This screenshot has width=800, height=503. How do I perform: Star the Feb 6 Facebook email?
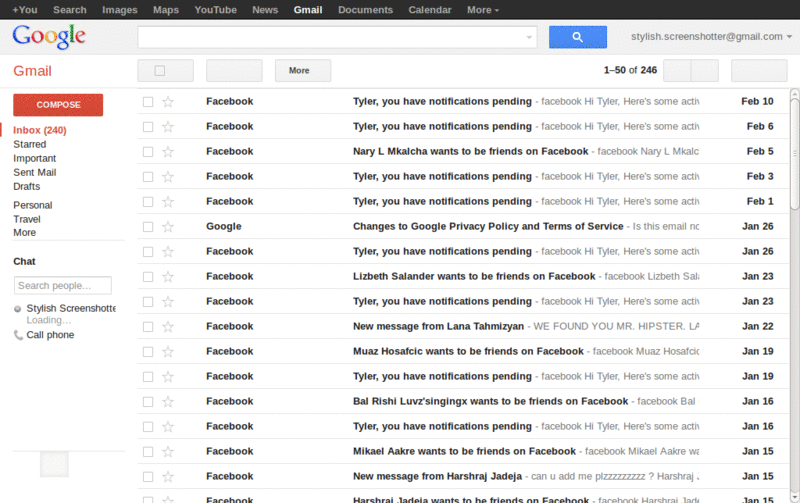[168, 127]
